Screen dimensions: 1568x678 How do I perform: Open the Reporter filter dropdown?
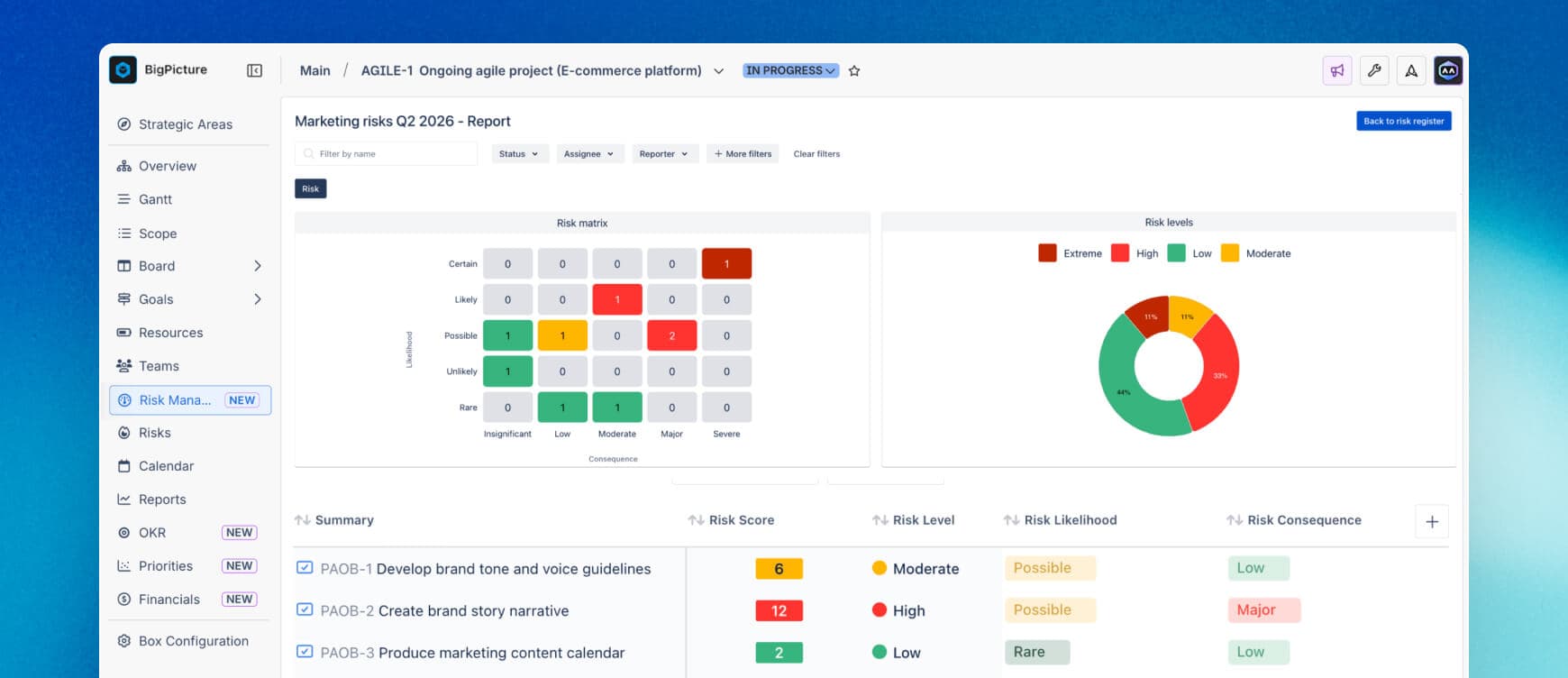click(x=664, y=154)
